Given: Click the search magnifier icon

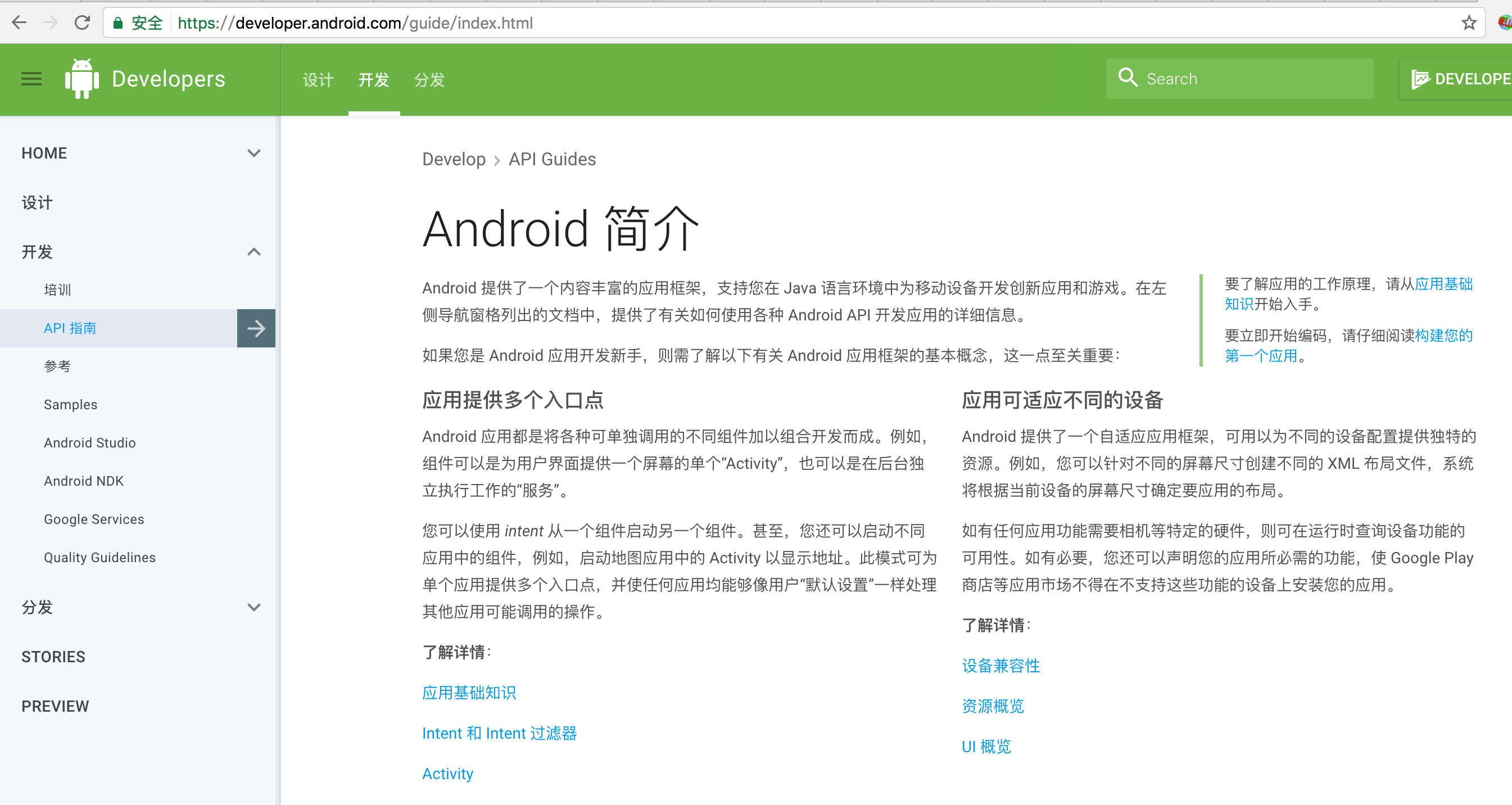Looking at the screenshot, I should pyautogui.click(x=1127, y=78).
